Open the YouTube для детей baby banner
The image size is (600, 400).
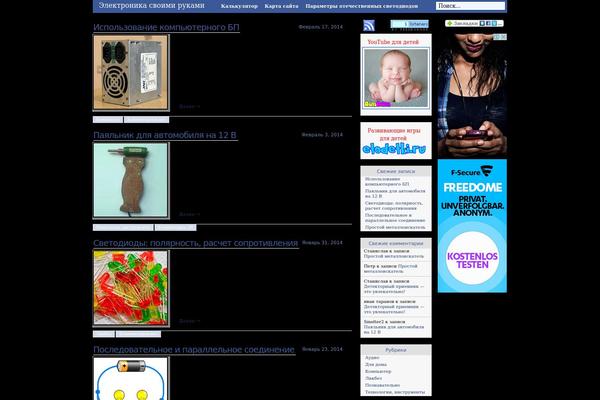click(x=396, y=75)
